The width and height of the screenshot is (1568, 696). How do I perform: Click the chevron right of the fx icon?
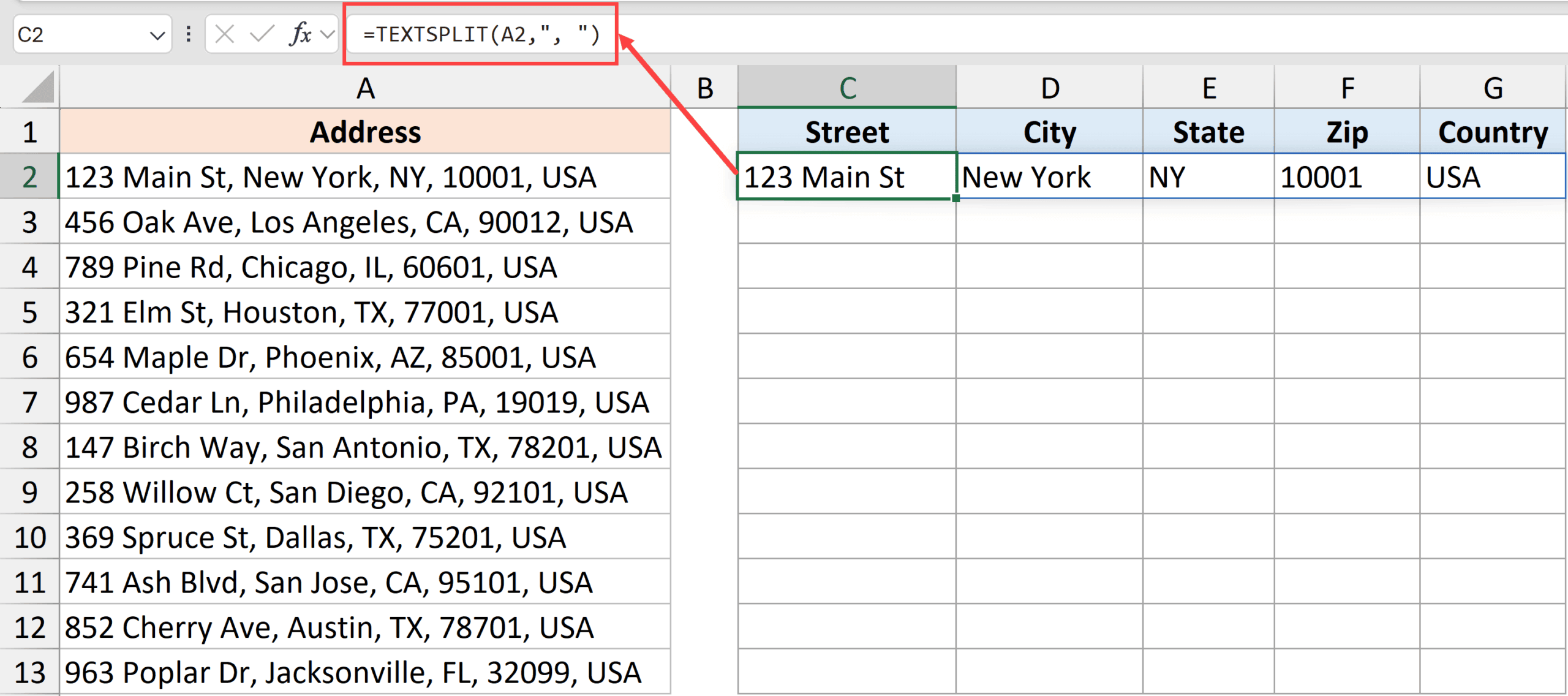click(x=326, y=34)
